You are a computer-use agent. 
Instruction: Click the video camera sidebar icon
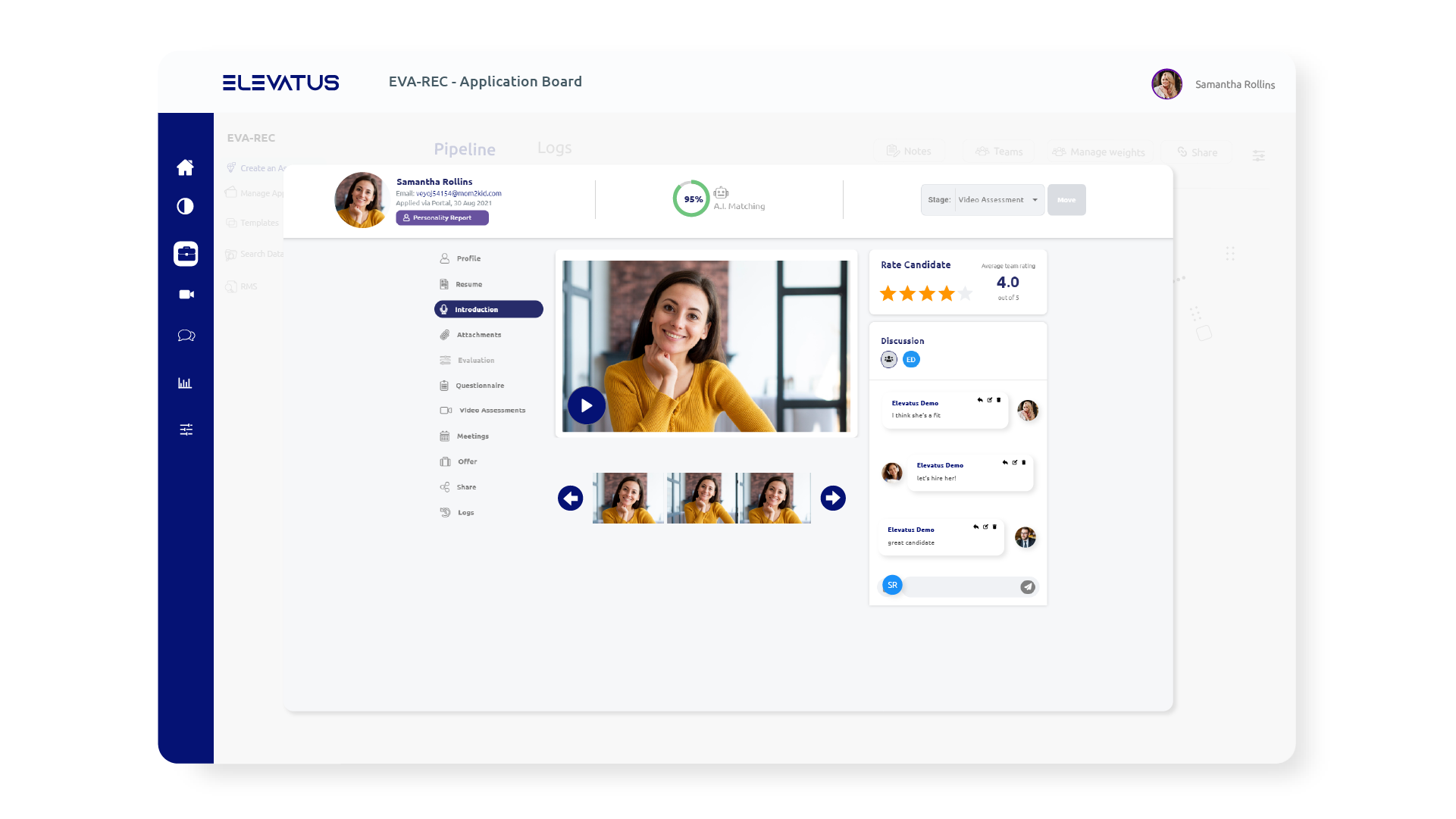[186, 294]
